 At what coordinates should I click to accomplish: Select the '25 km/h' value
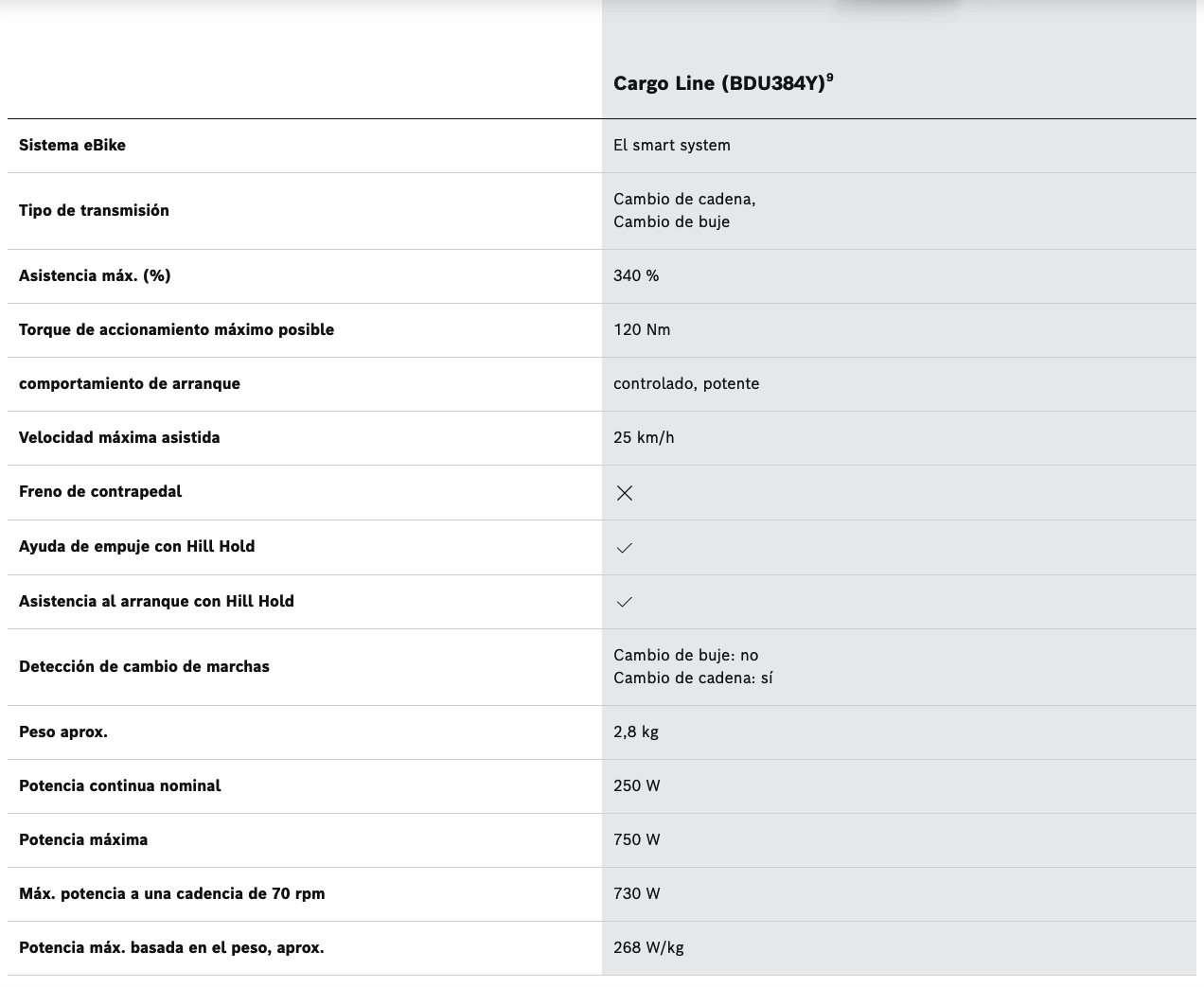(644, 437)
